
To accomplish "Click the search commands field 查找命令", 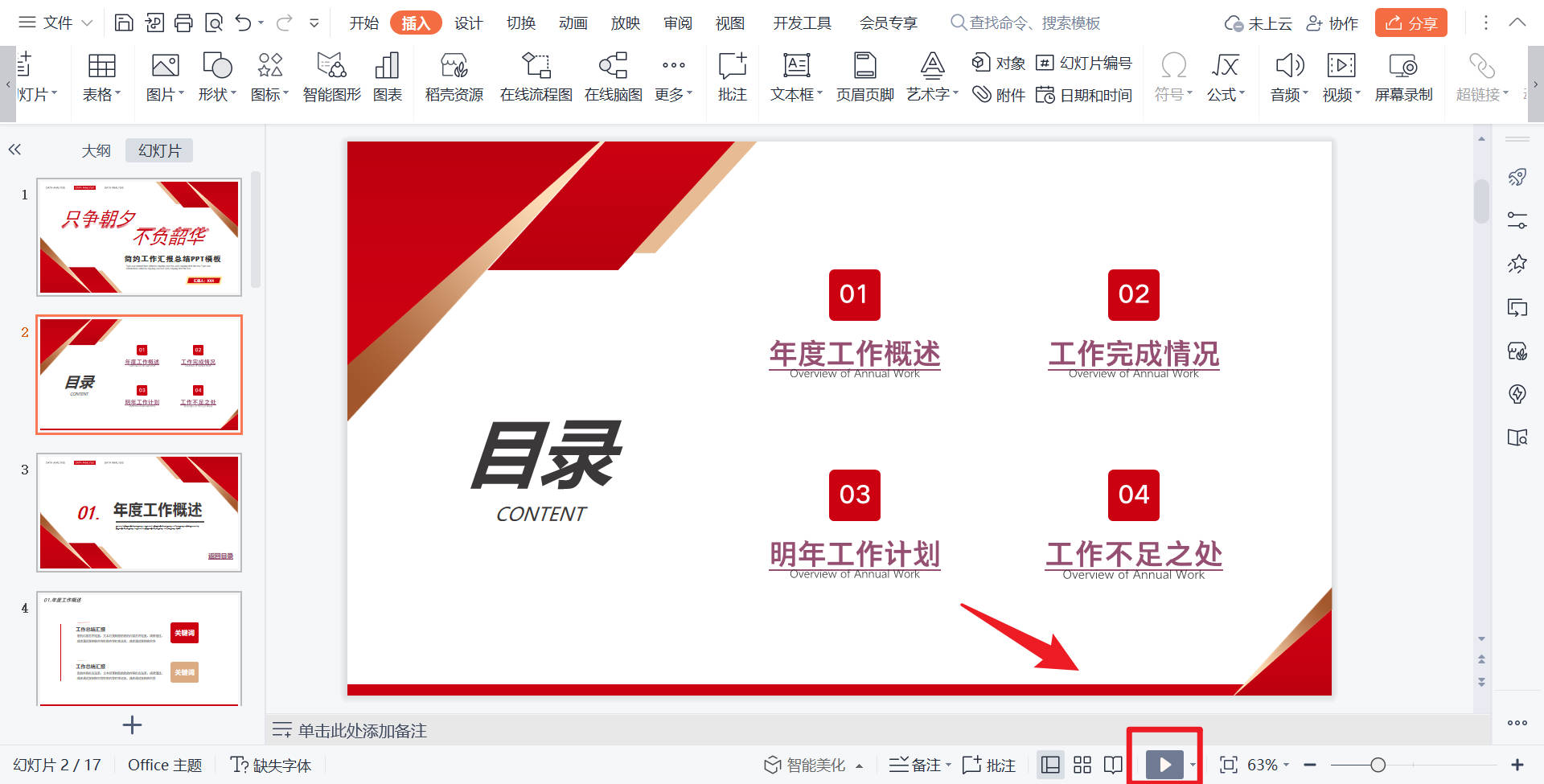I will pos(1026,23).
